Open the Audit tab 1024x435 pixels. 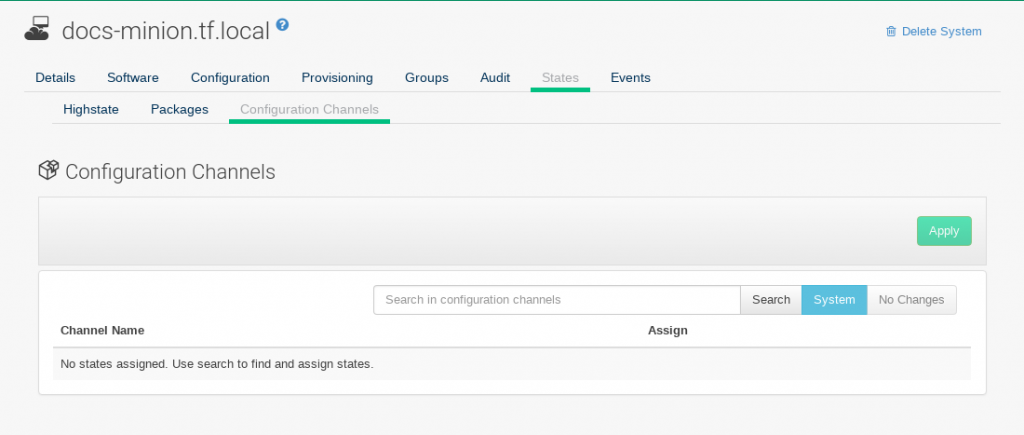(495, 77)
